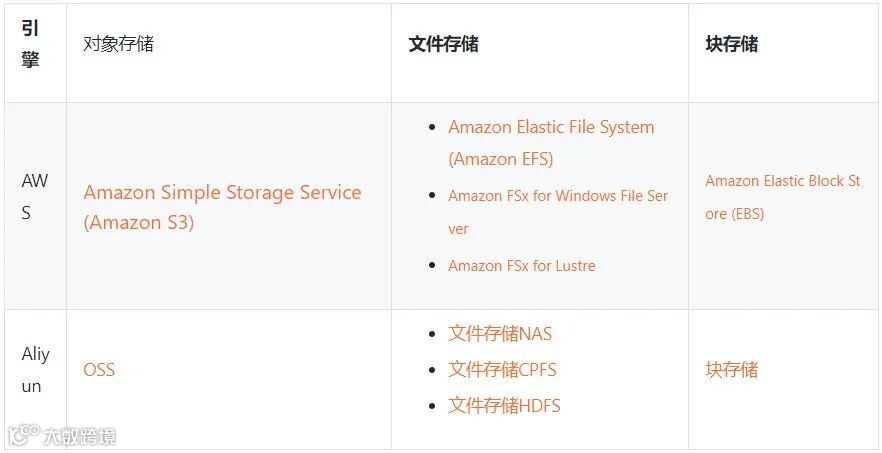Click the Aliyun row label cell

35,370
